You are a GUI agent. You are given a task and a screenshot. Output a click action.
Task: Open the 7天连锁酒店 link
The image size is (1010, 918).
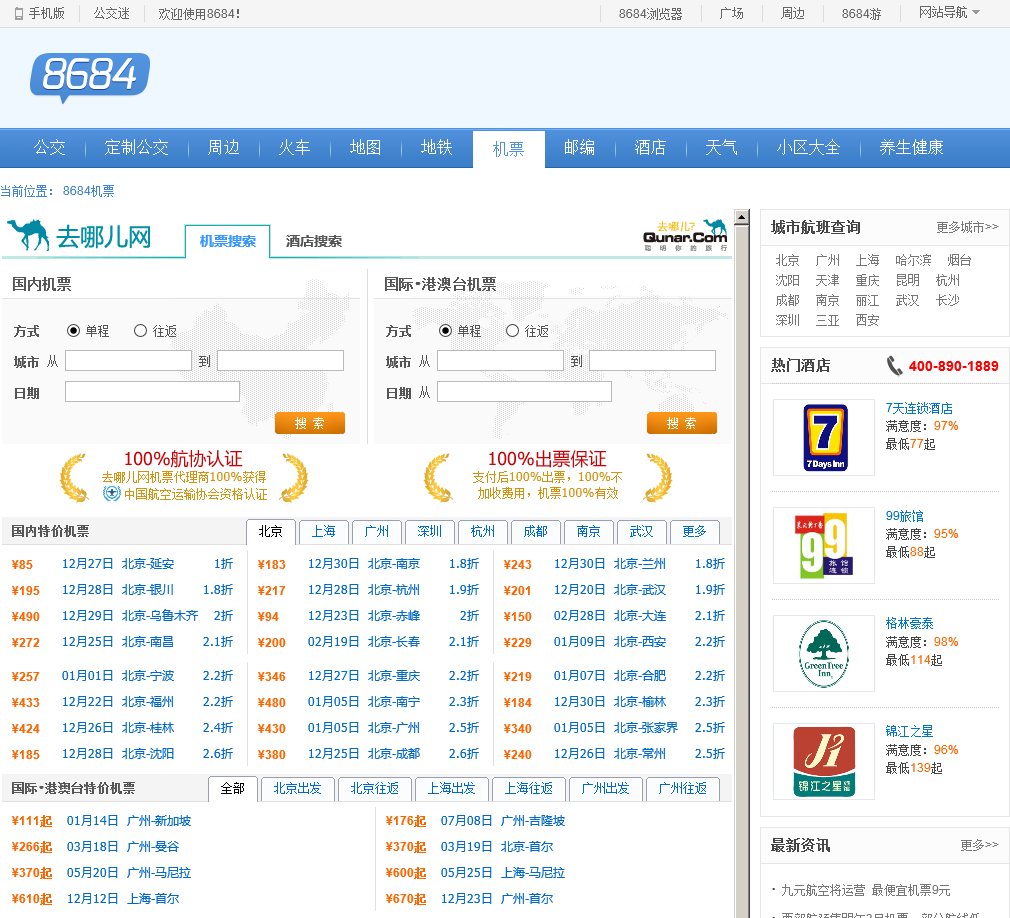click(919, 408)
